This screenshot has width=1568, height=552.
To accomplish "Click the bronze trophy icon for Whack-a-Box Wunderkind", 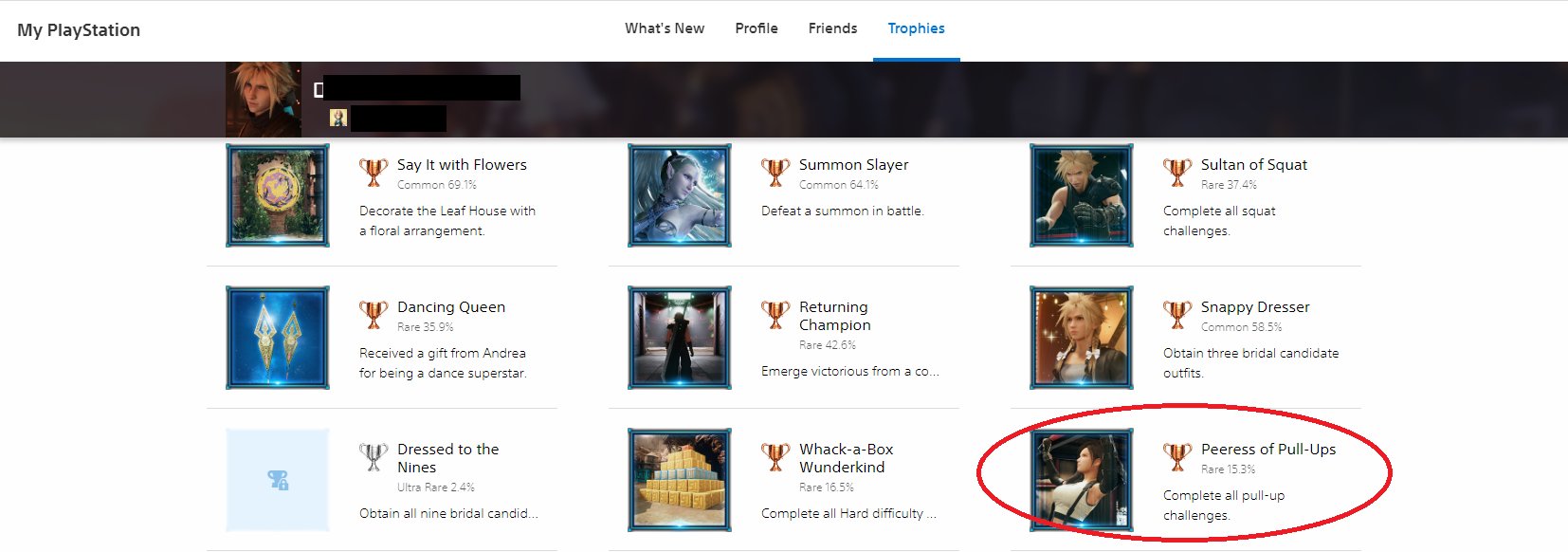I will [775, 456].
